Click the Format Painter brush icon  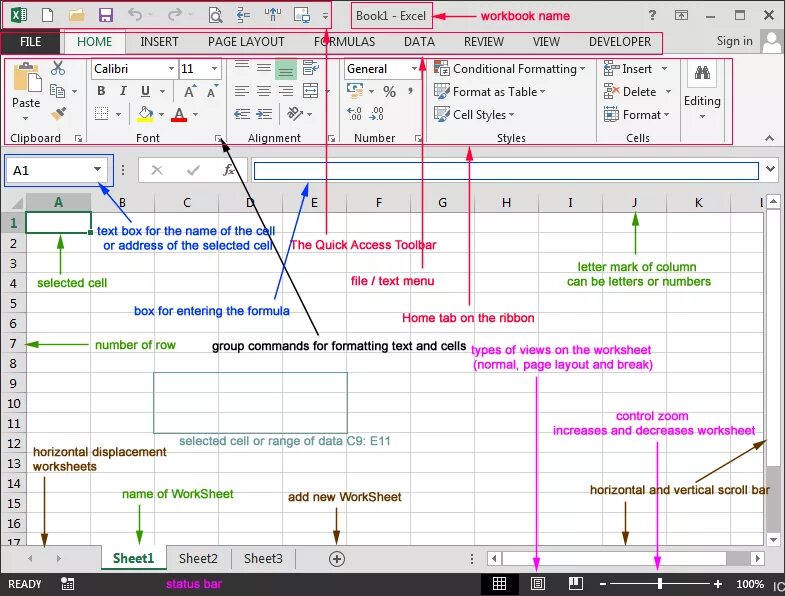click(x=59, y=114)
